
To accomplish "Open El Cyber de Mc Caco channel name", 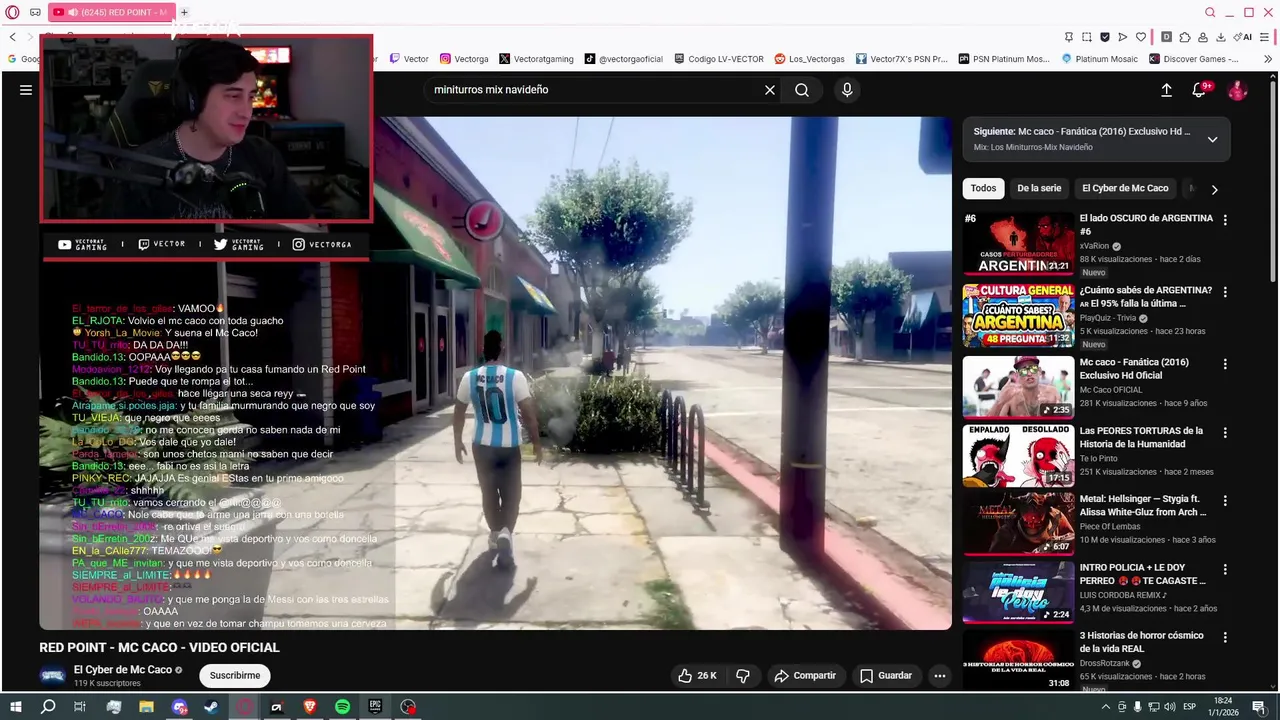I will [123, 670].
